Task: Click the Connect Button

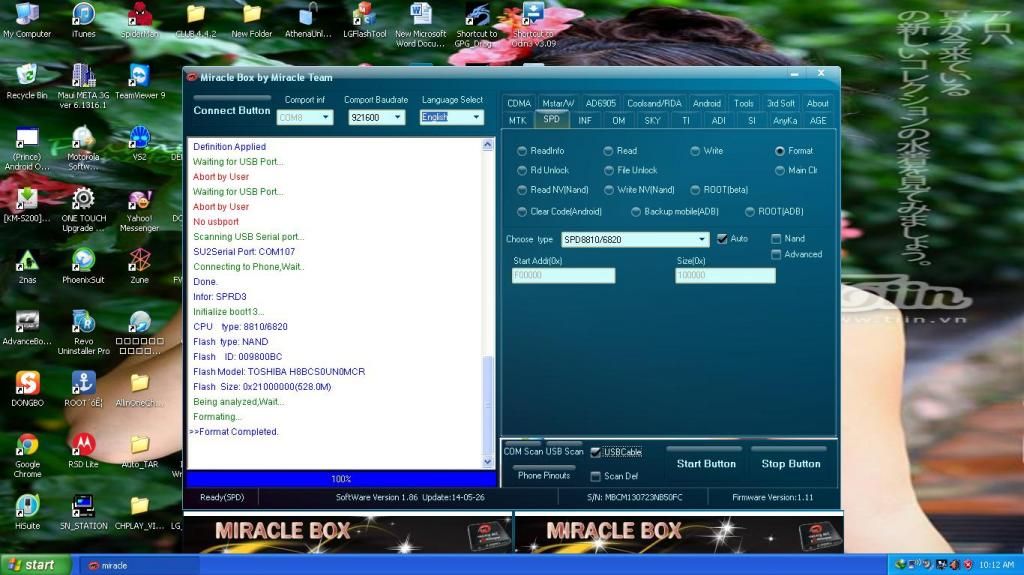Action: (232, 110)
